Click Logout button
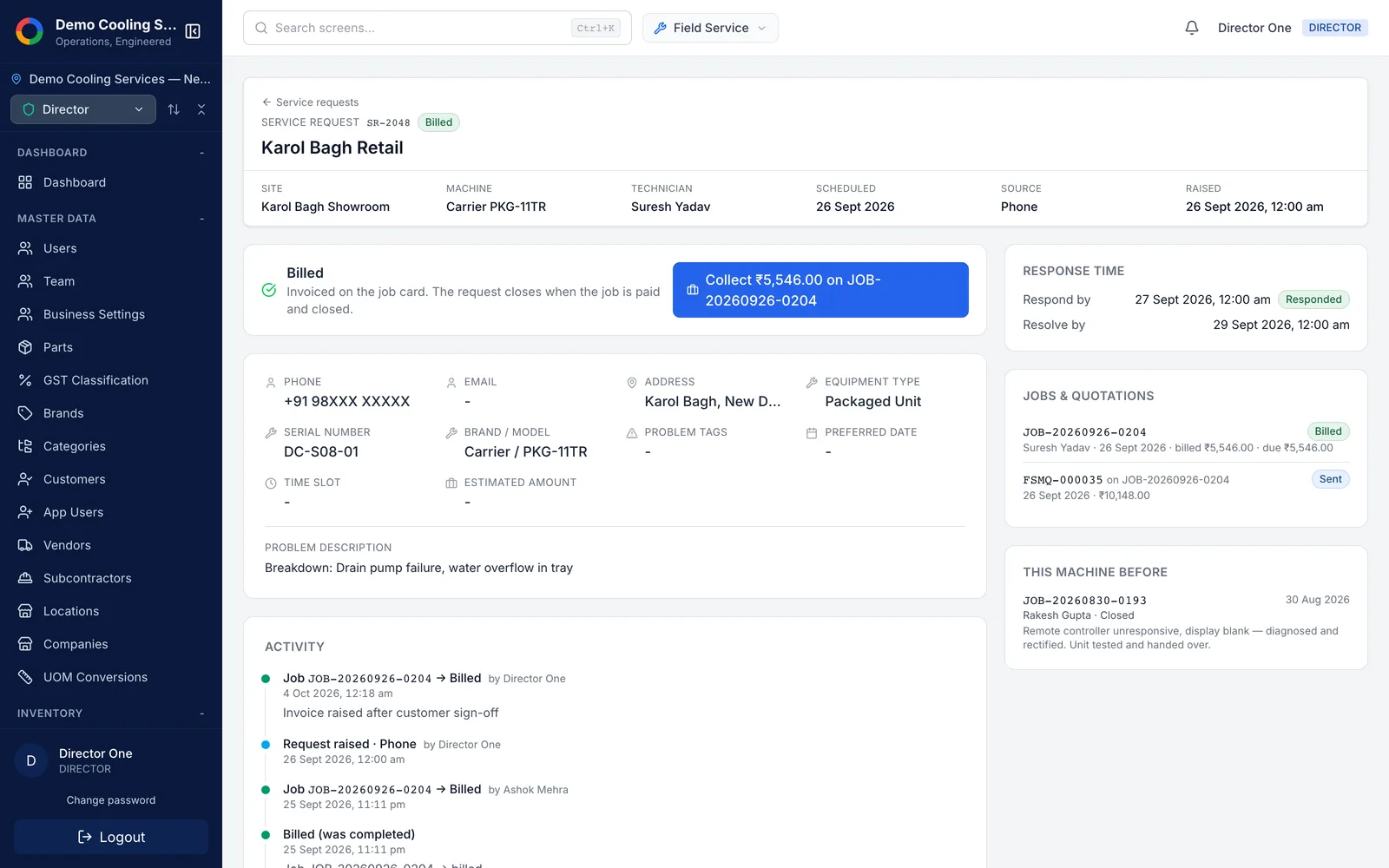Image resolution: width=1389 pixels, height=868 pixels. pyautogui.click(x=111, y=837)
